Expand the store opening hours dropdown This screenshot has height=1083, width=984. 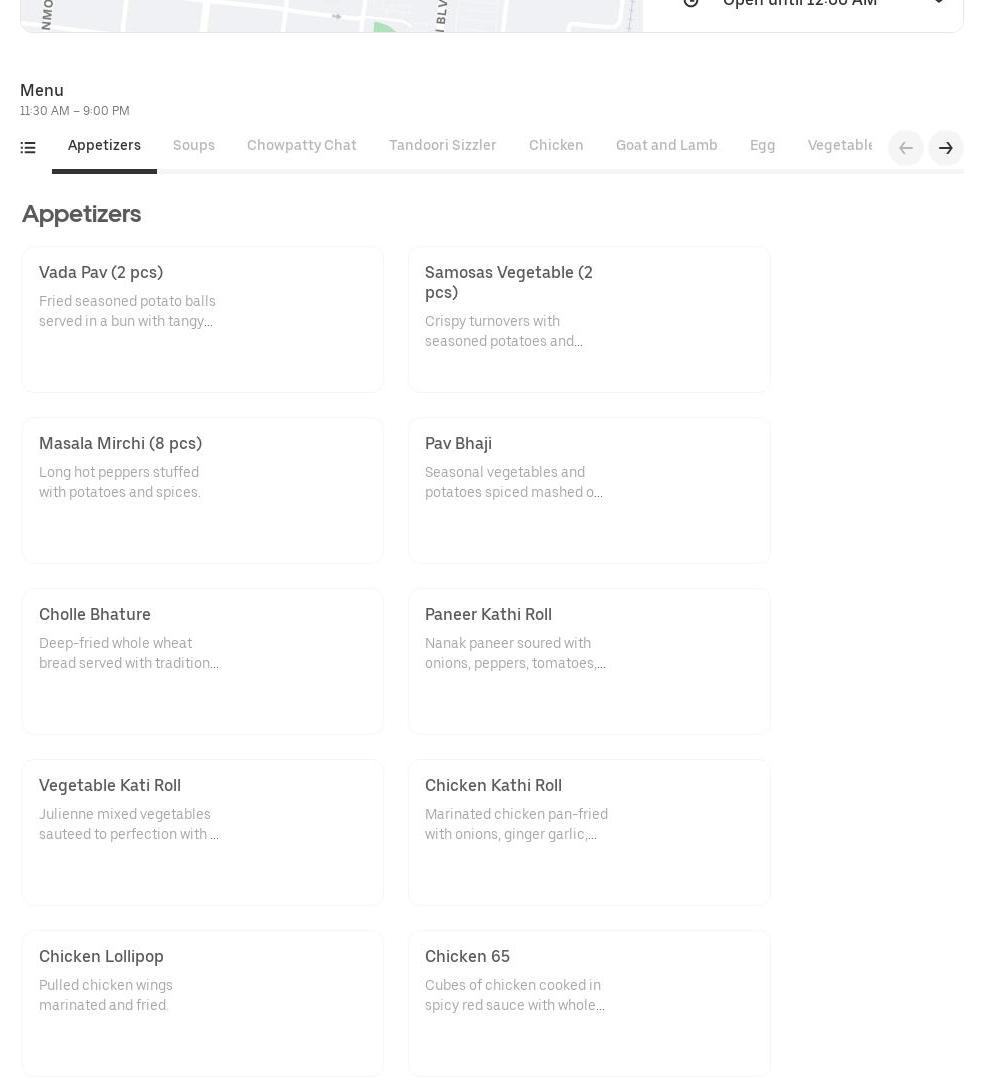938,4
